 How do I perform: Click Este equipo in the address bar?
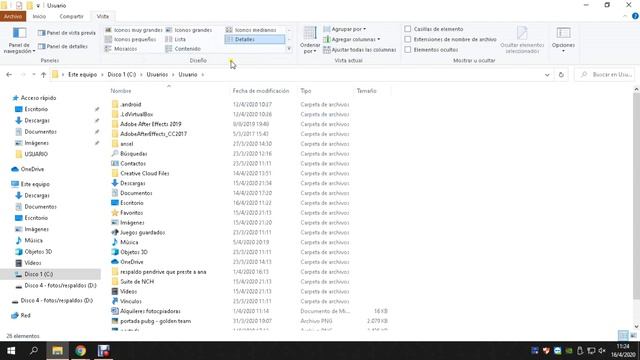(x=82, y=75)
